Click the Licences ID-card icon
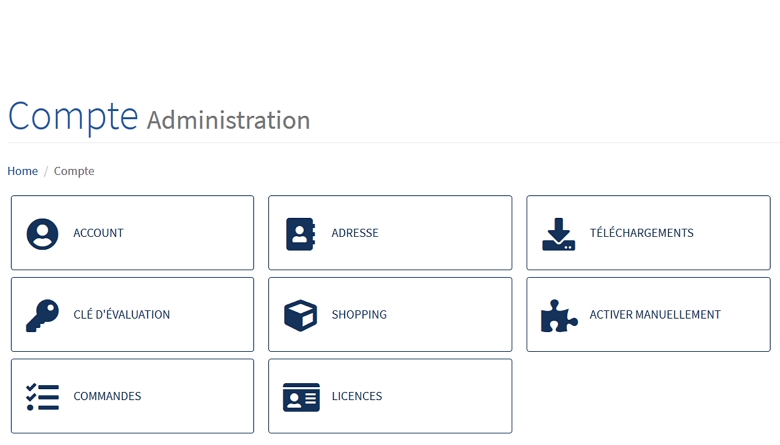The height and width of the screenshot is (445, 780). tap(301, 397)
